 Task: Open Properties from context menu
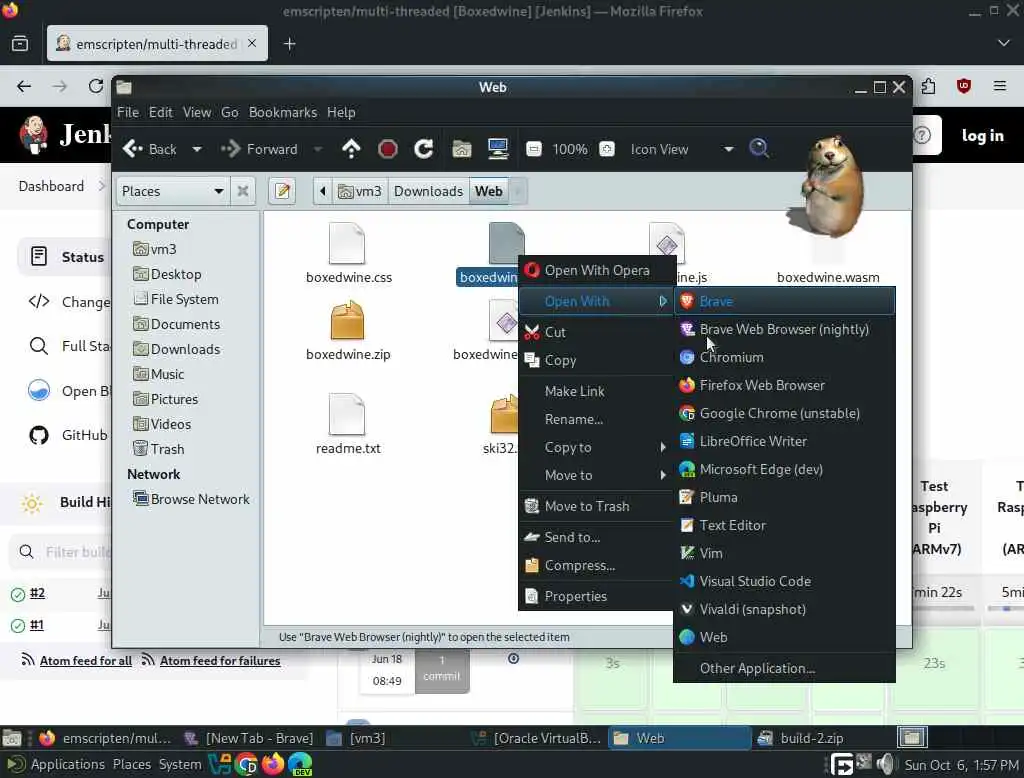tap(596, 596)
